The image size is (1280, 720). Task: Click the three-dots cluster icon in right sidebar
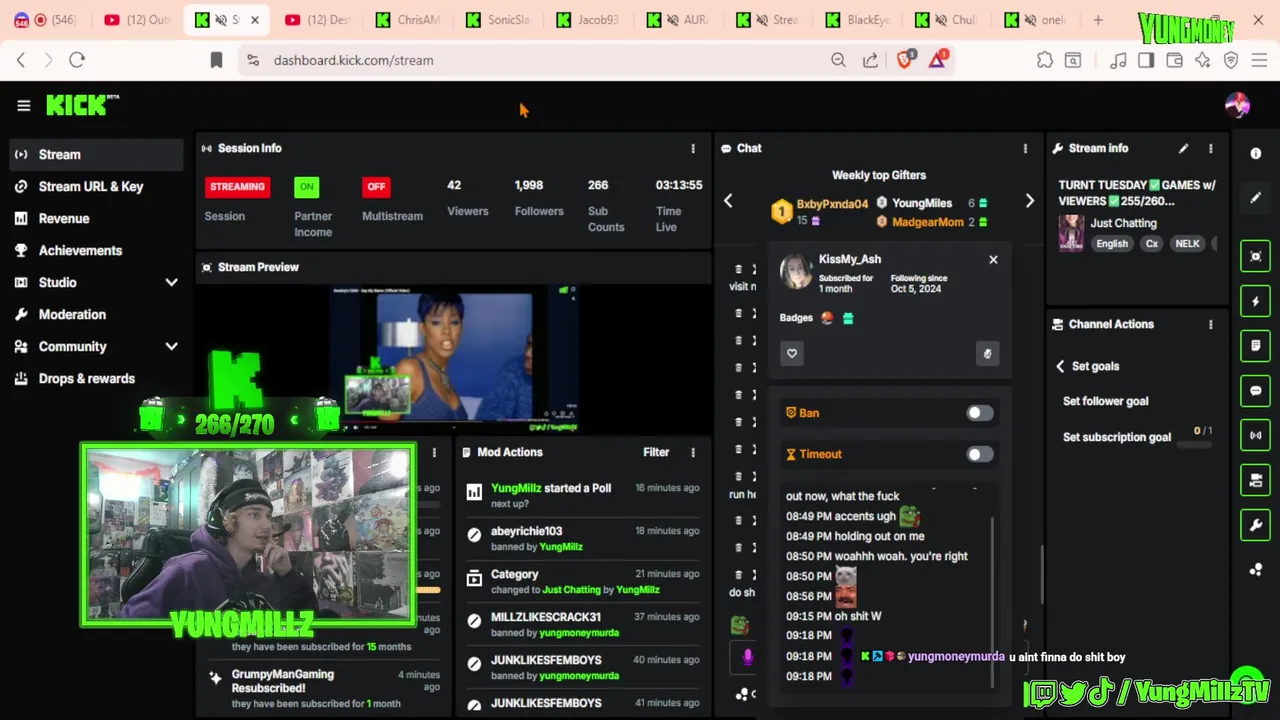point(1256,570)
